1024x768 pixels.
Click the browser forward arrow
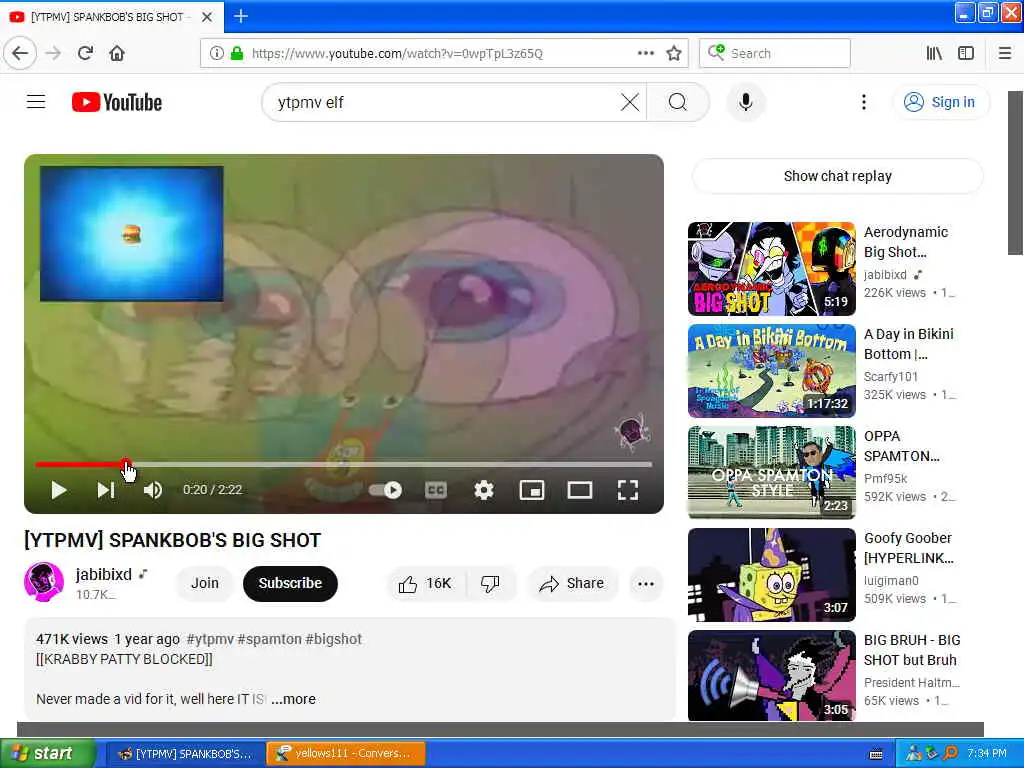pos(54,53)
